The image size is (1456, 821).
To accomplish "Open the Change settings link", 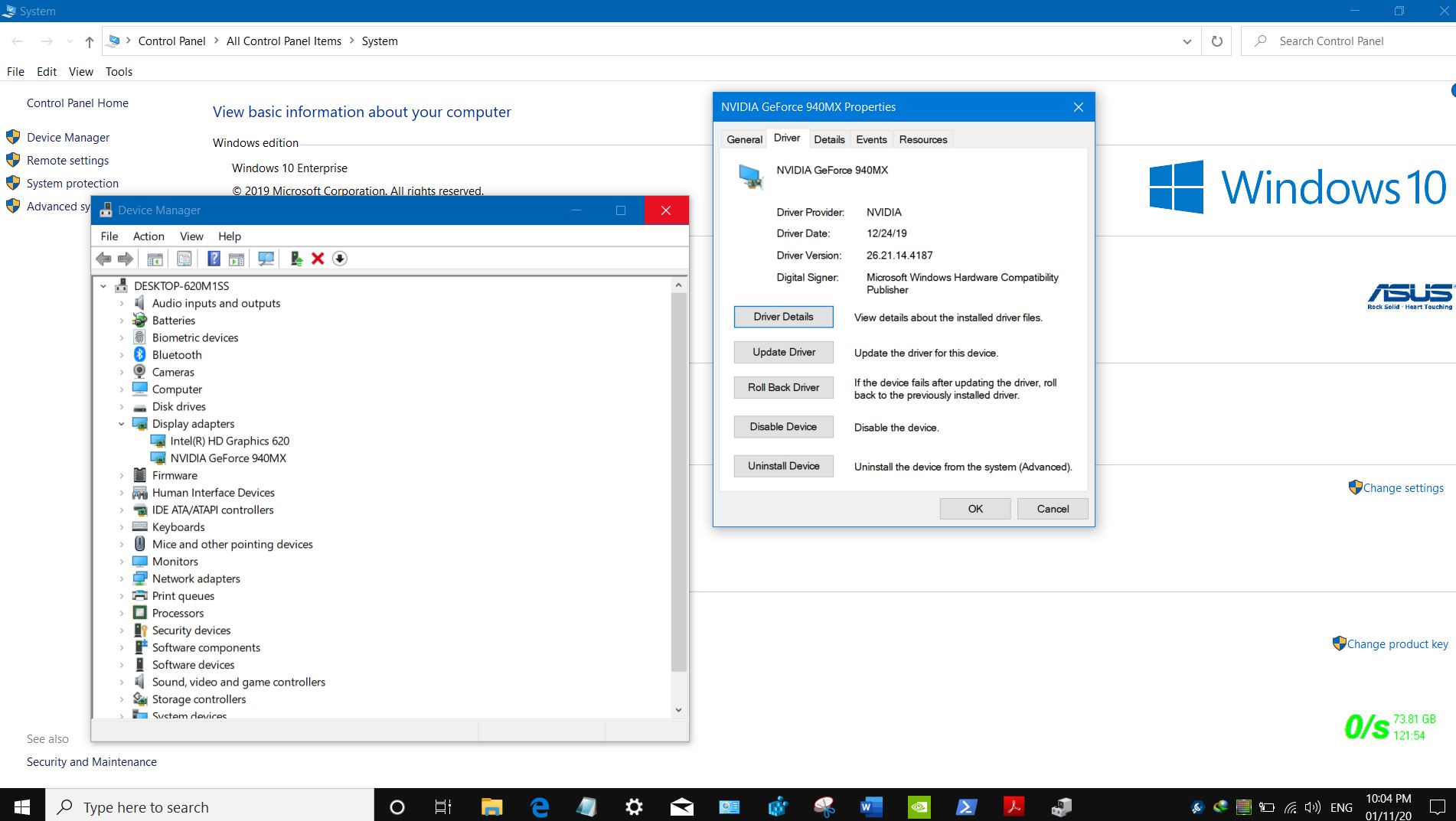I will tap(1403, 488).
